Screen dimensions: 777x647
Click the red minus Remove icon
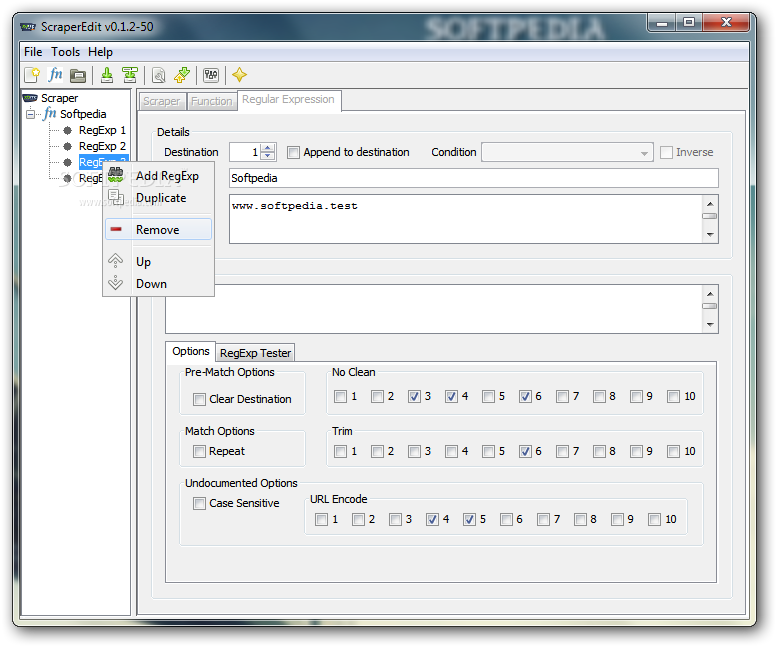[x=115, y=229]
